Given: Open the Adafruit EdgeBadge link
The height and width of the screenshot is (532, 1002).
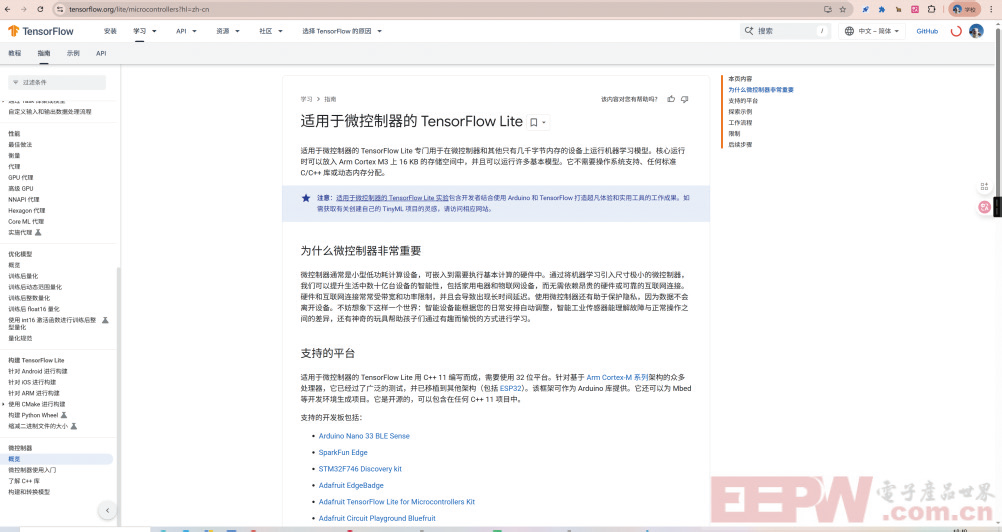Looking at the screenshot, I should pyautogui.click(x=351, y=485).
